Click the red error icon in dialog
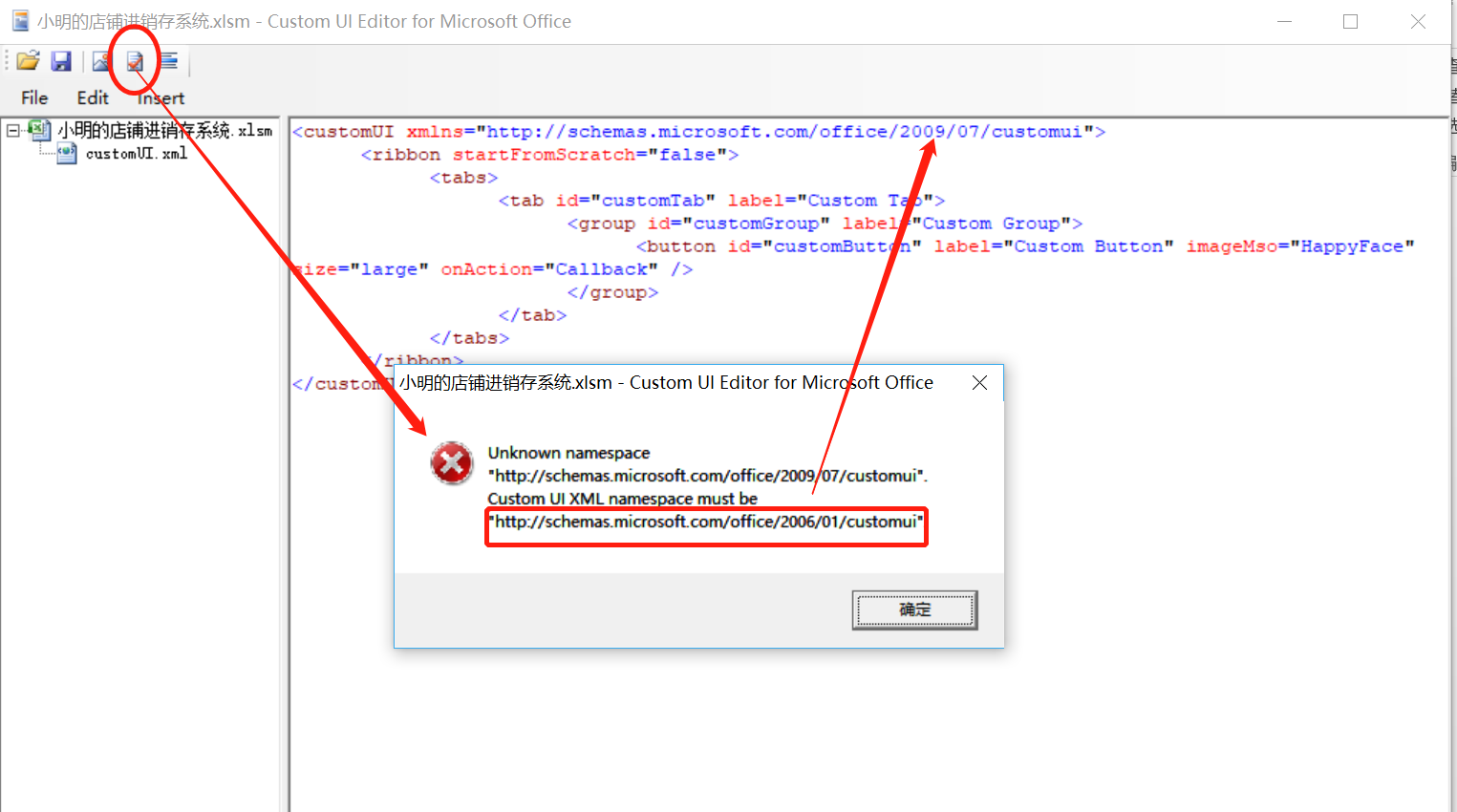The image size is (1457, 812). pos(451,463)
